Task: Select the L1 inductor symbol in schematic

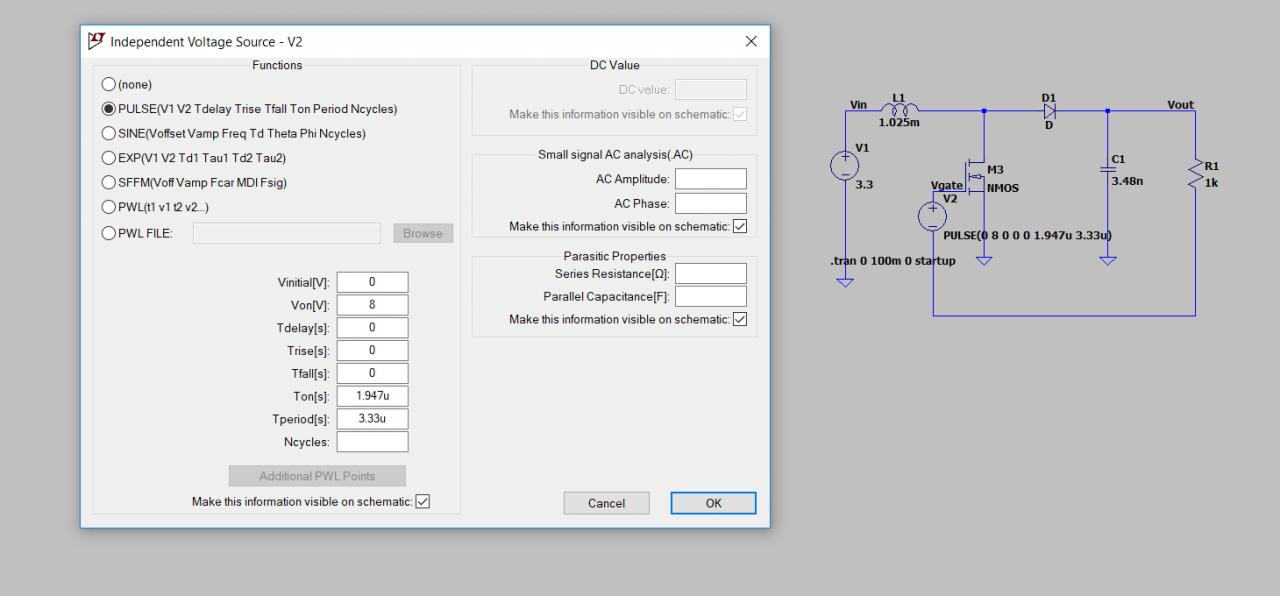Action: pos(898,108)
